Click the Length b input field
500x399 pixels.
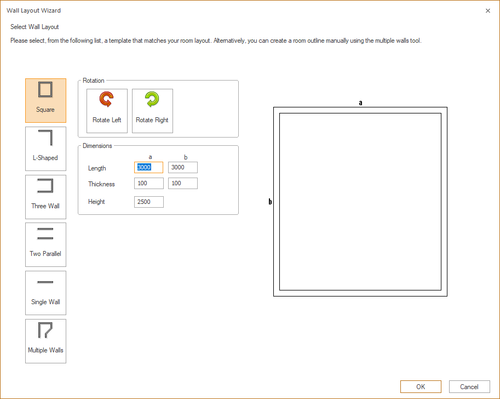[183, 167]
